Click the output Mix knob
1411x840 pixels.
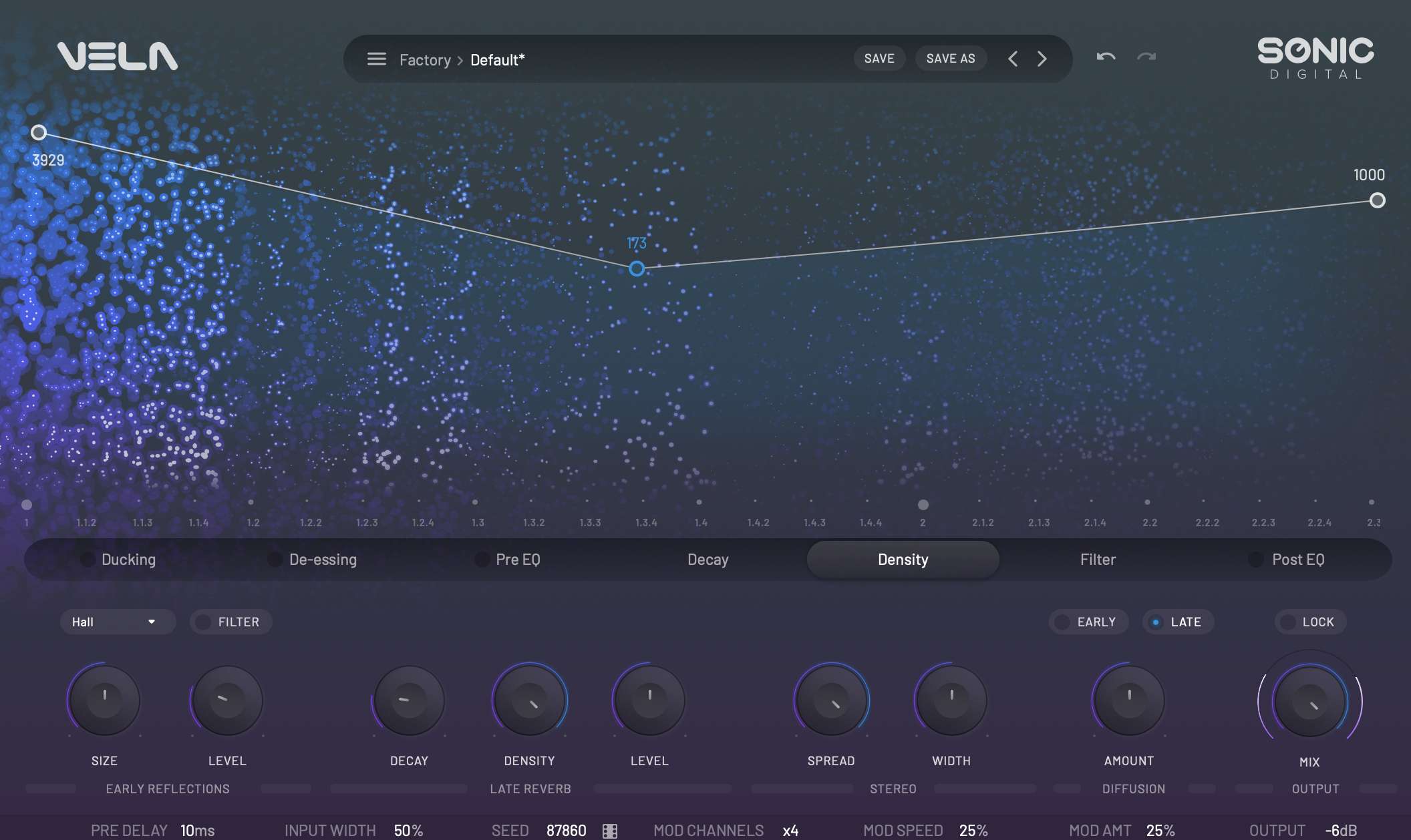(1309, 702)
